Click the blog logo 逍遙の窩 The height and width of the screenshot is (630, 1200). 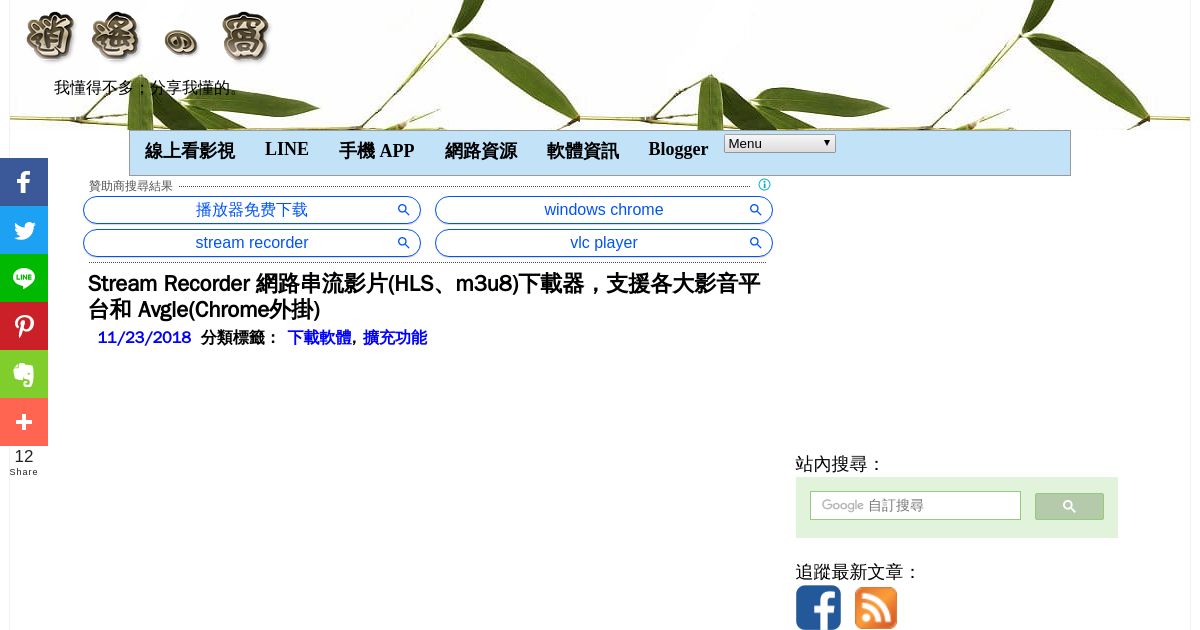tap(148, 37)
